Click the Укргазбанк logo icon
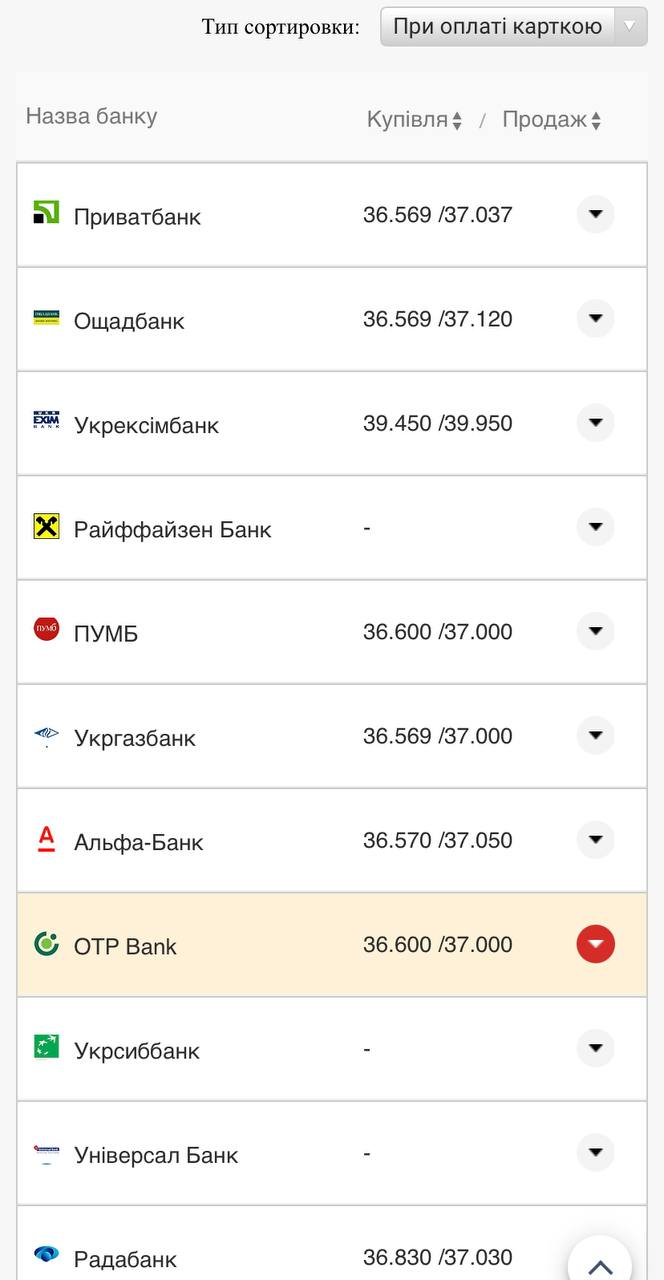The width and height of the screenshot is (664, 1280). pos(46,737)
